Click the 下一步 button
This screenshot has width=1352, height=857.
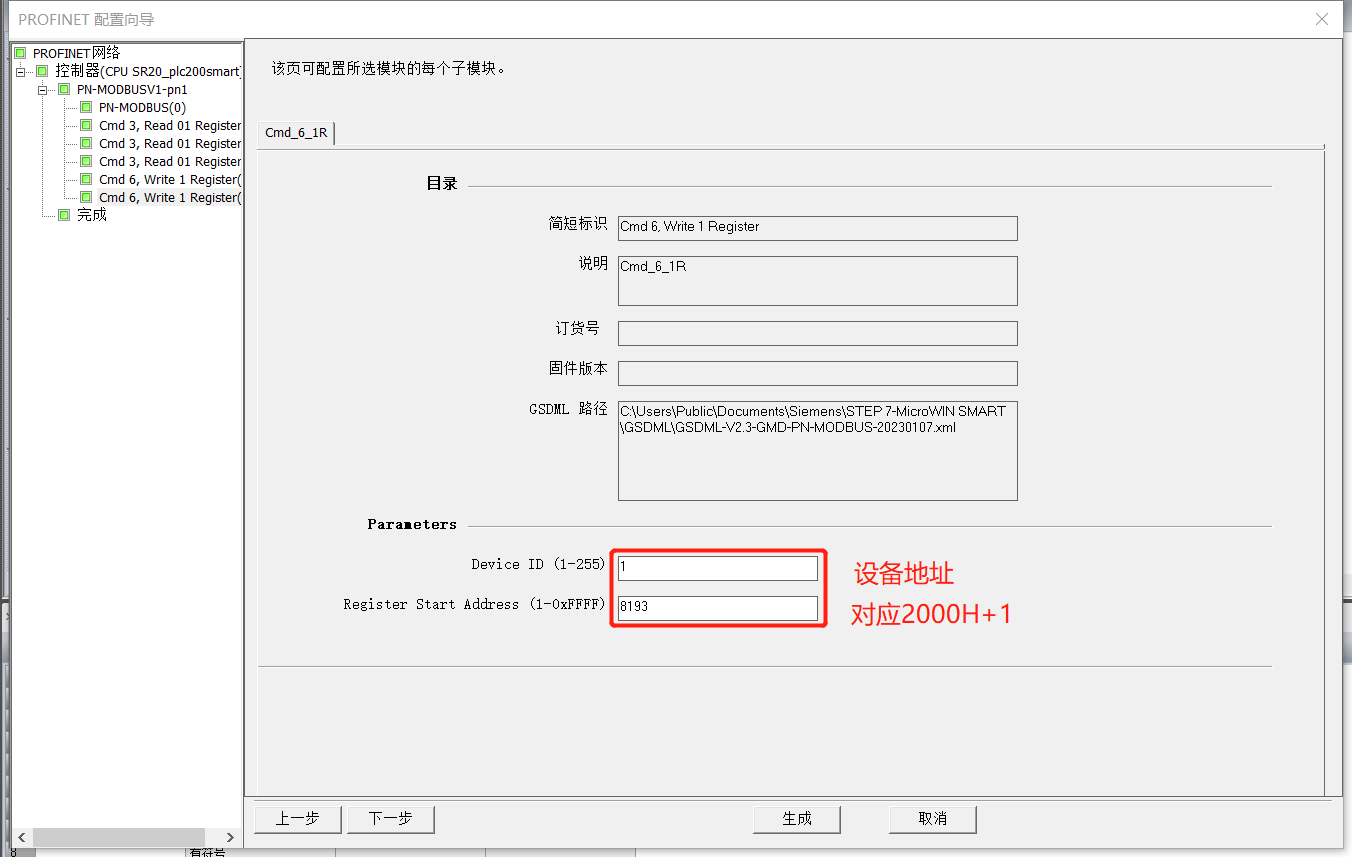point(390,818)
